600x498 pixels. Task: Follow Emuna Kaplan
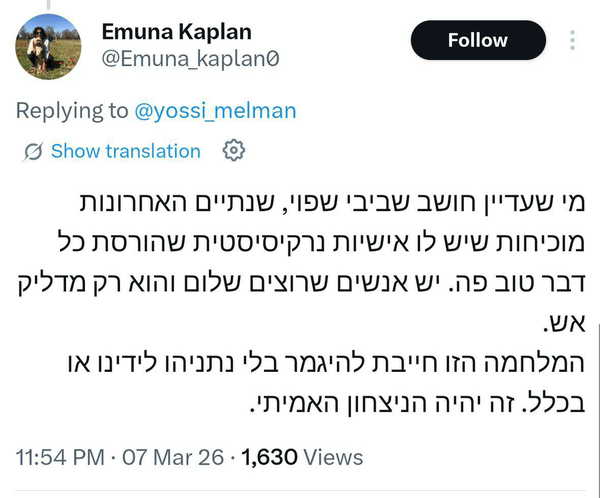pyautogui.click(x=478, y=41)
